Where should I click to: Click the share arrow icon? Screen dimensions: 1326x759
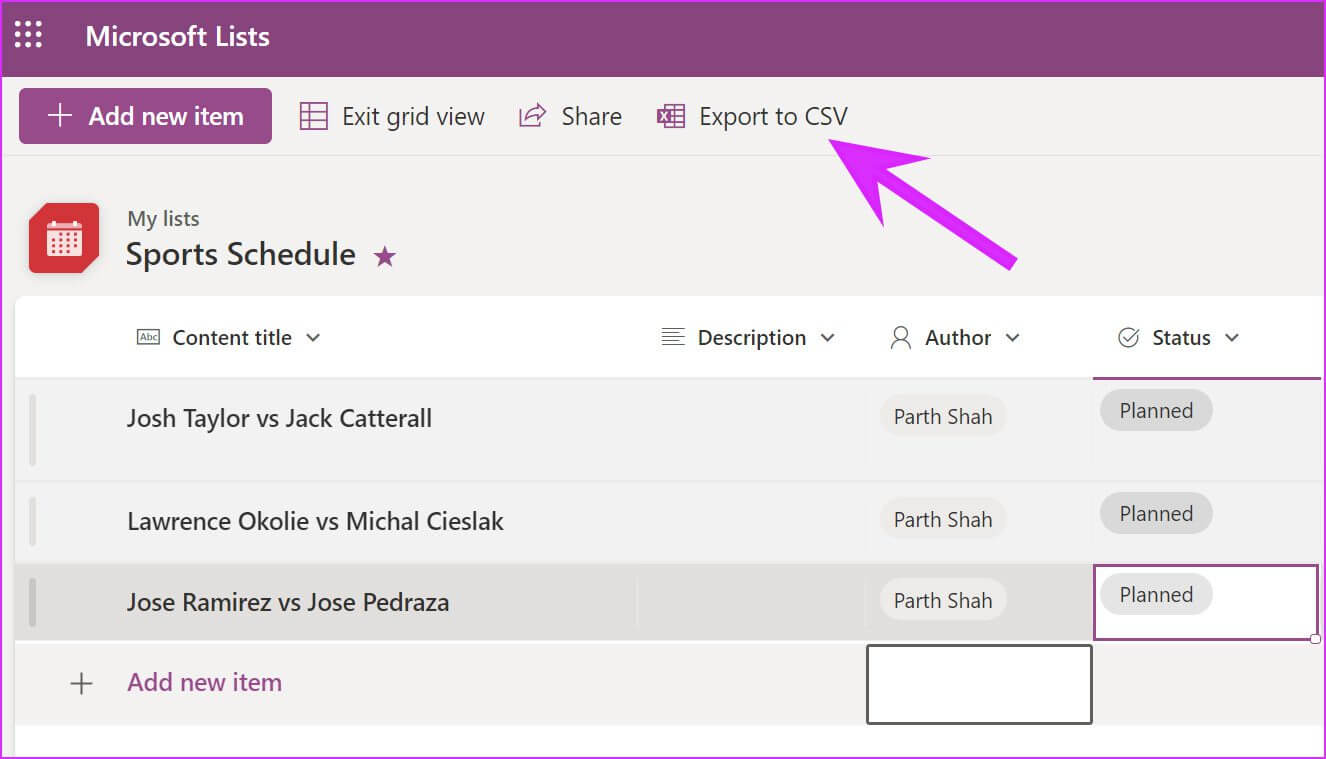click(x=532, y=115)
